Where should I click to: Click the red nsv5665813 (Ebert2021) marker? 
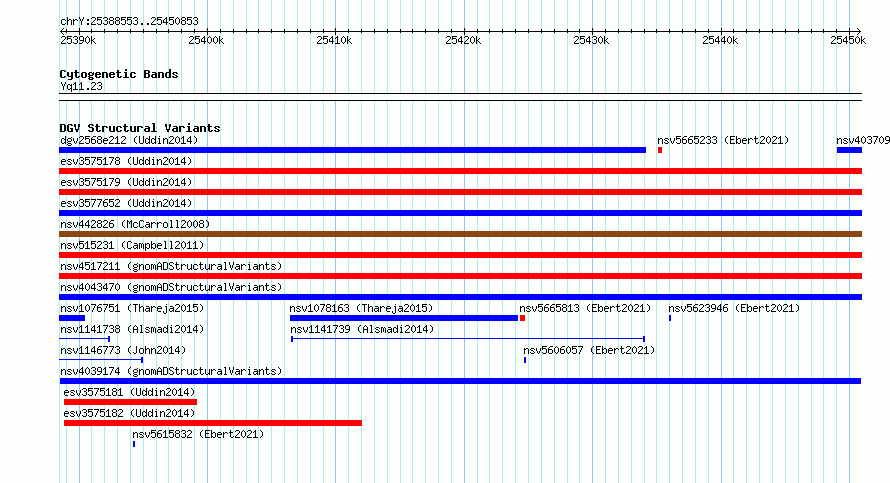(x=522, y=318)
